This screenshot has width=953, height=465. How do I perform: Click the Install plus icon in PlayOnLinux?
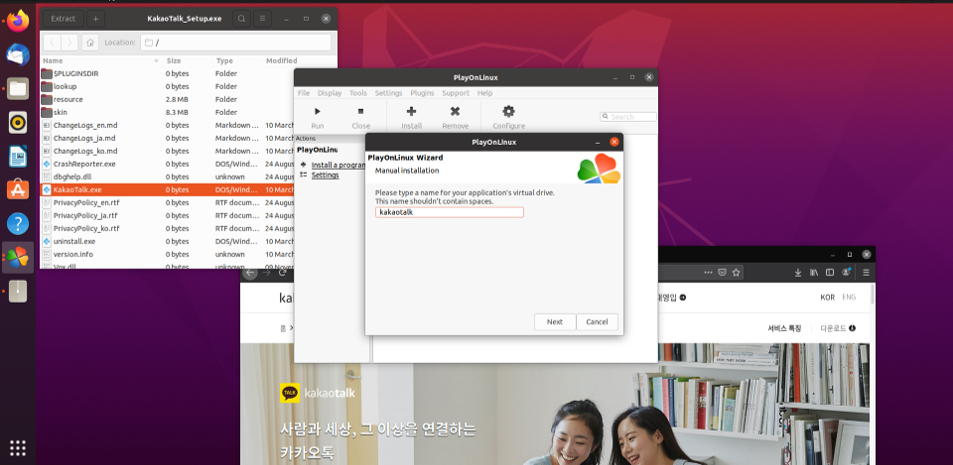point(411,113)
